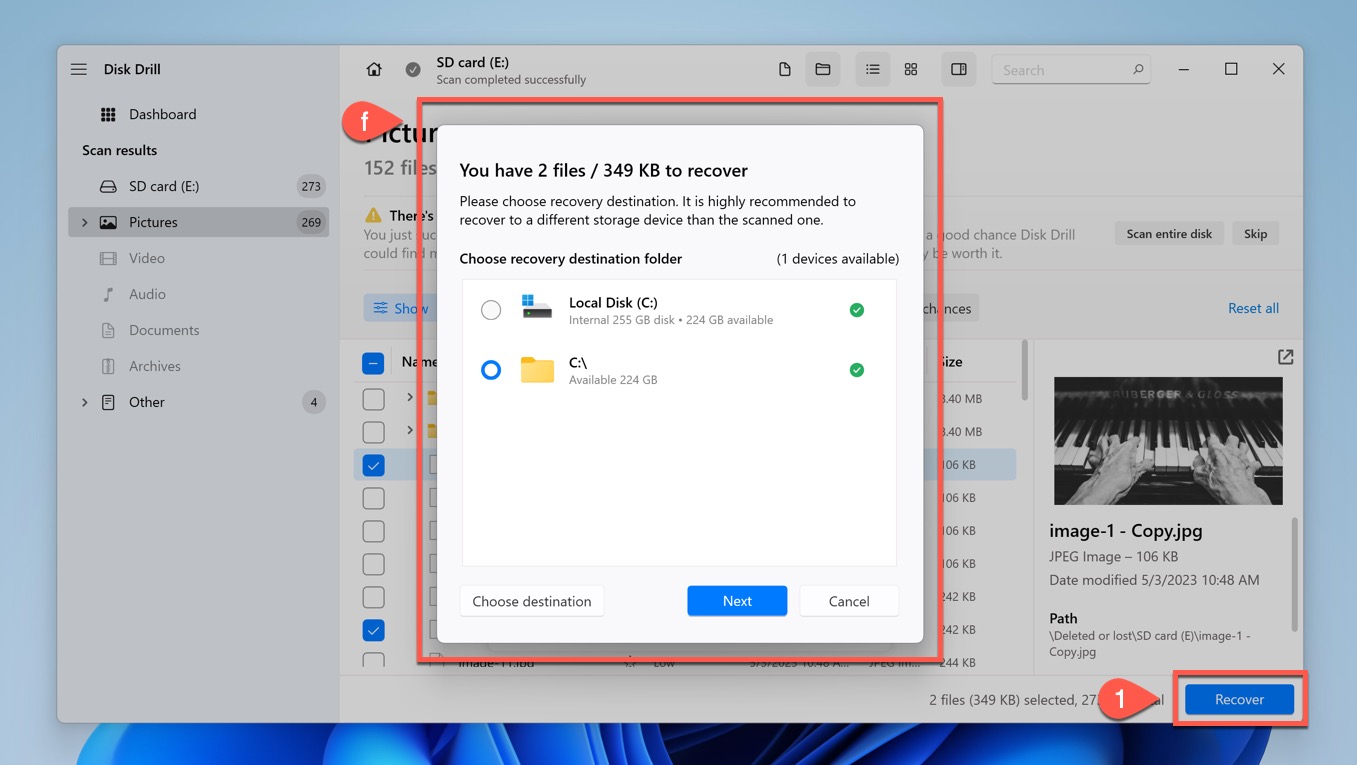Open Documents category in sidebar
1357x765 pixels.
198,330
